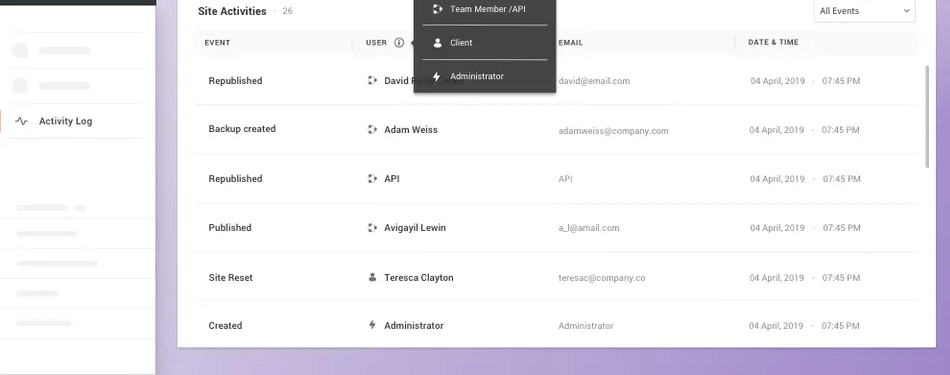
Task: Click the DATE & TIME column header
Action: coord(773,42)
